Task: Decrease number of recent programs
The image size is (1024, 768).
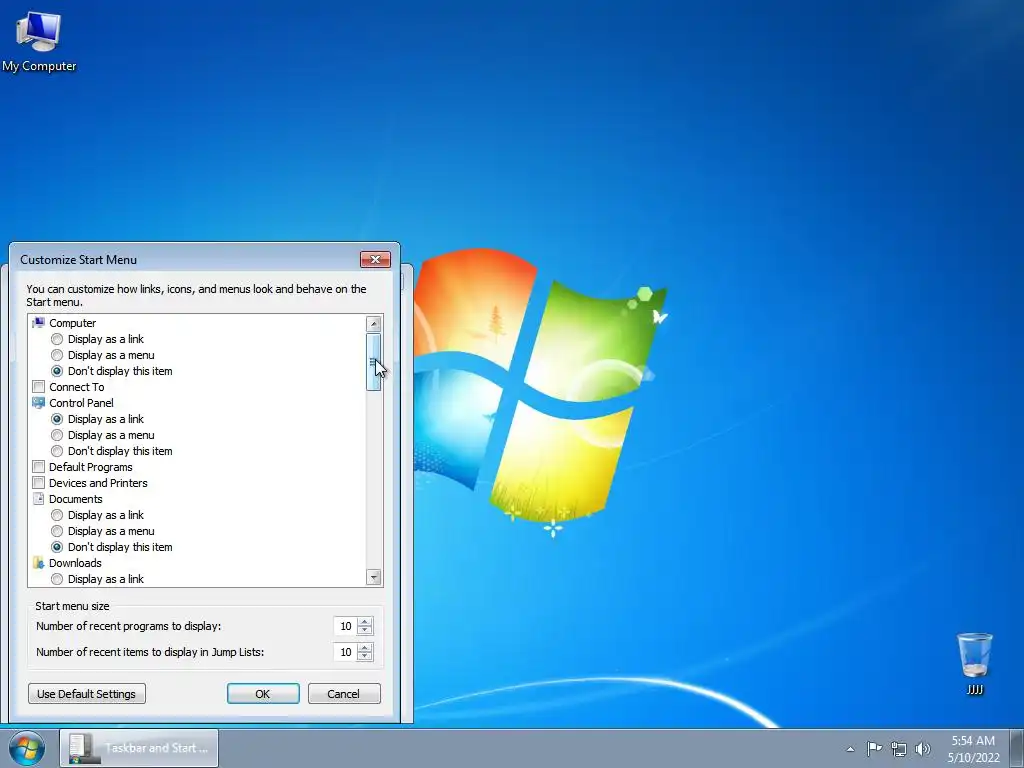Action: pos(365,631)
